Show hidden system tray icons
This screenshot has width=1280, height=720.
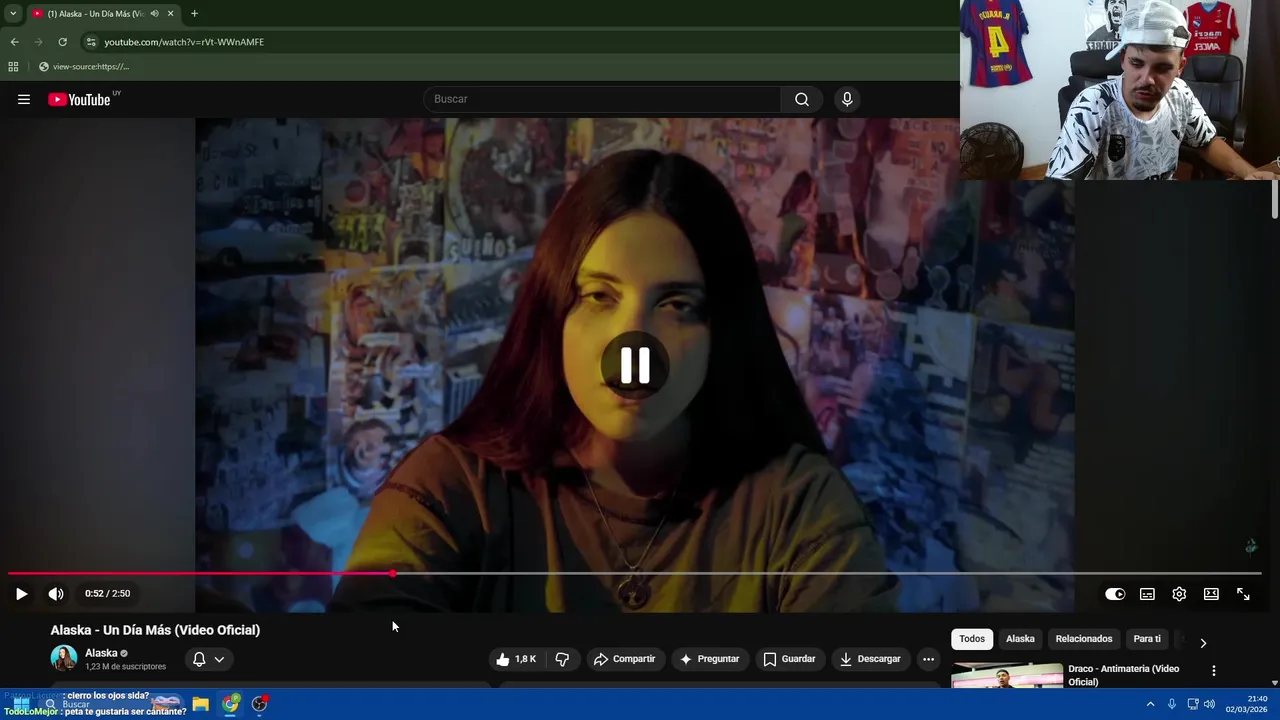point(1150,704)
